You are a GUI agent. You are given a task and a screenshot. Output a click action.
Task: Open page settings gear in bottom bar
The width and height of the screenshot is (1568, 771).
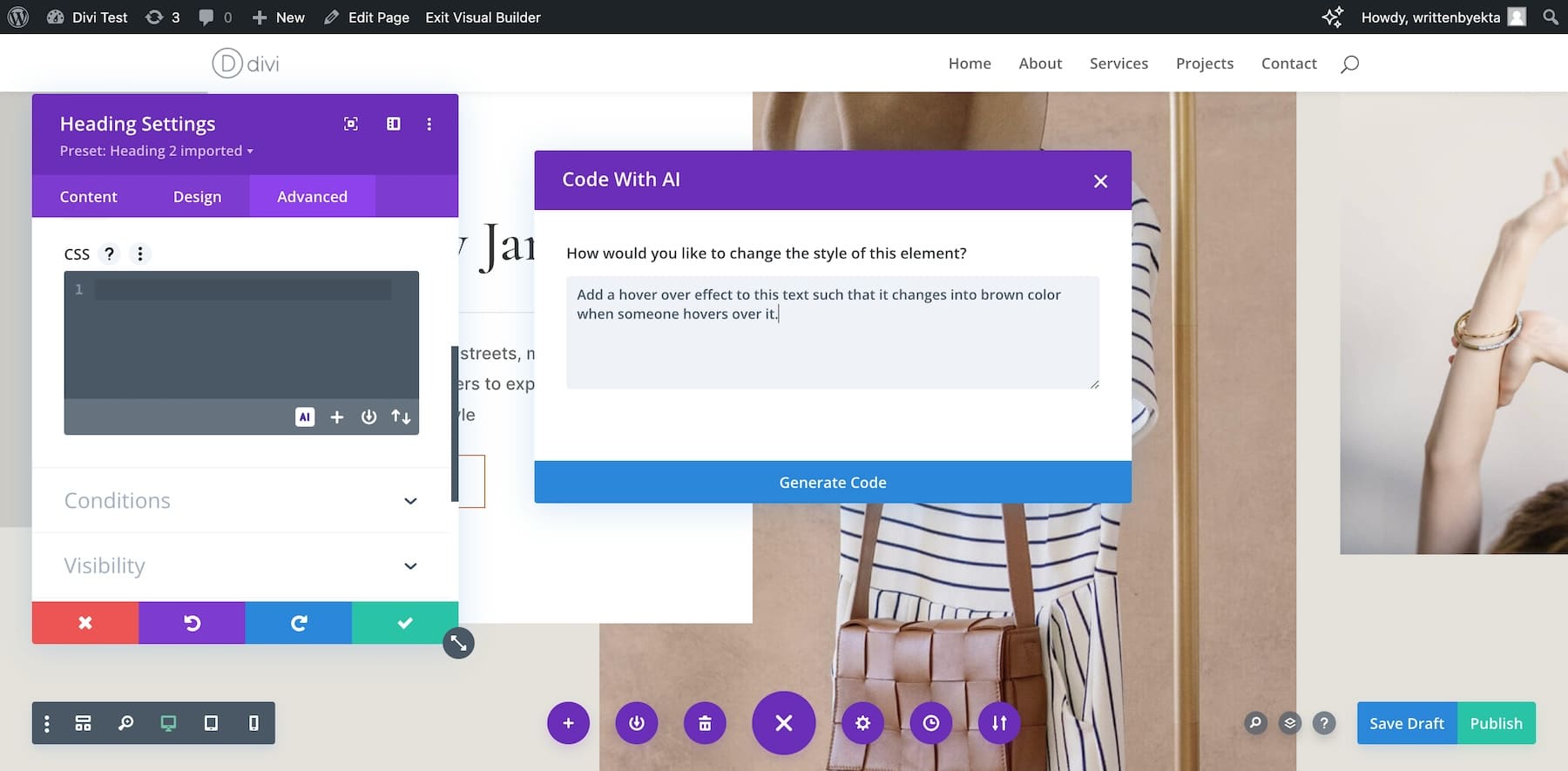click(862, 723)
